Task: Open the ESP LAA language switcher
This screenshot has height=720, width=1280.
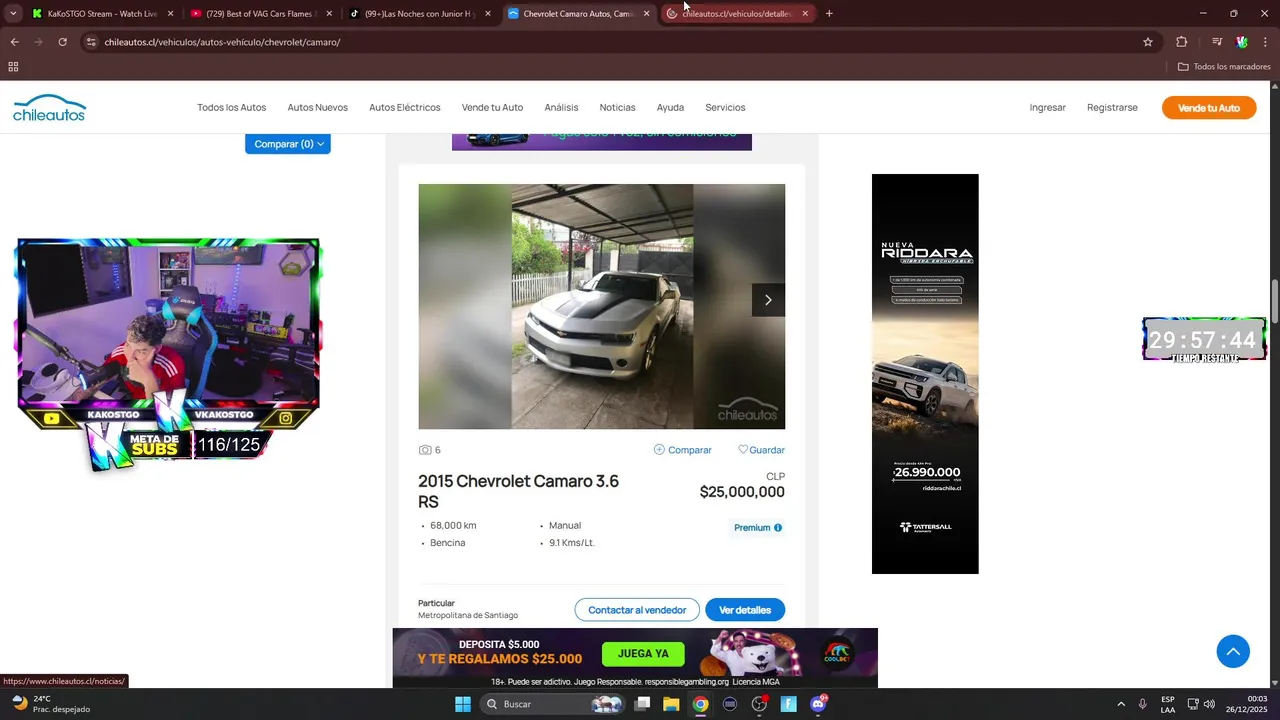Action: (1168, 704)
